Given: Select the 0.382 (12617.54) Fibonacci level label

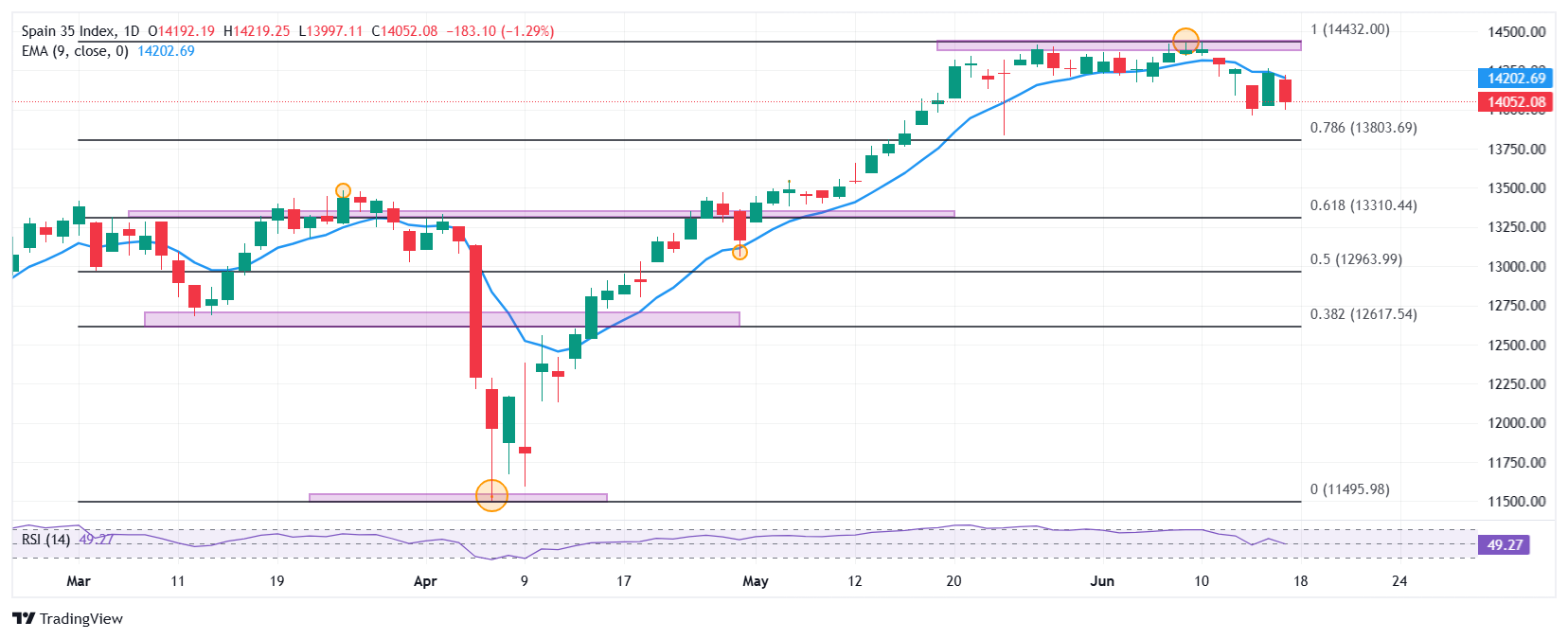Looking at the screenshot, I should point(1363,314).
